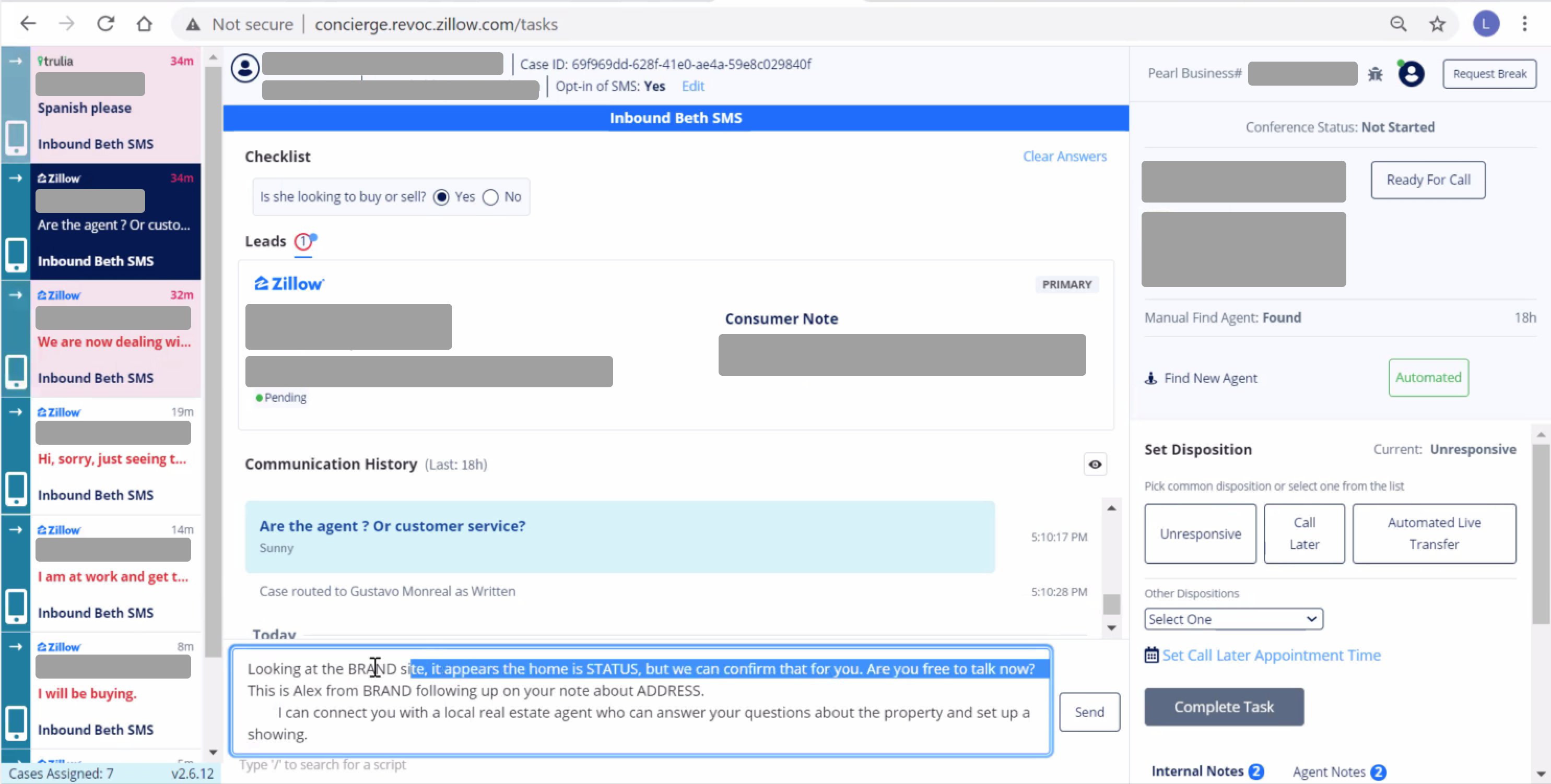Screen dimensions: 1551x784
Task: Click 'Case routed to Gustavo Monreal as Written'
Action: click(x=387, y=591)
